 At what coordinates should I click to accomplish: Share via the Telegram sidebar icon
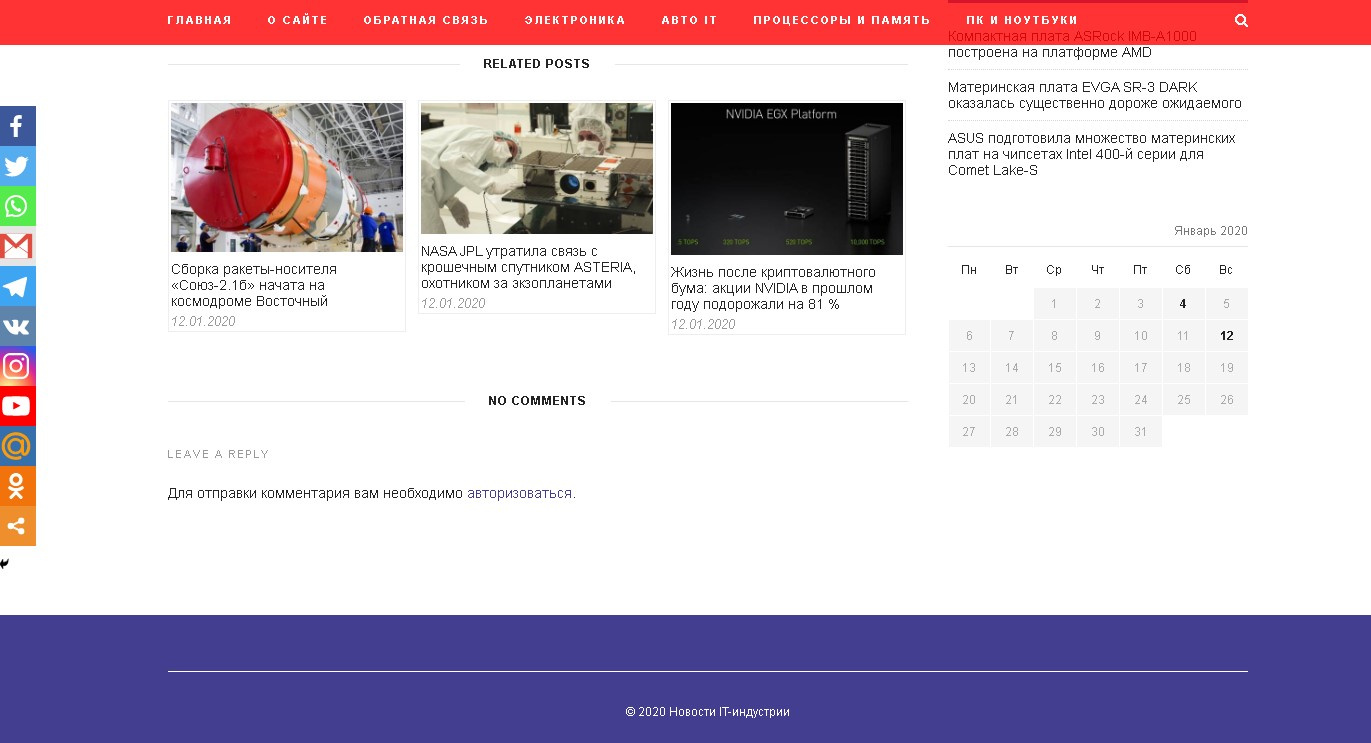(x=17, y=286)
